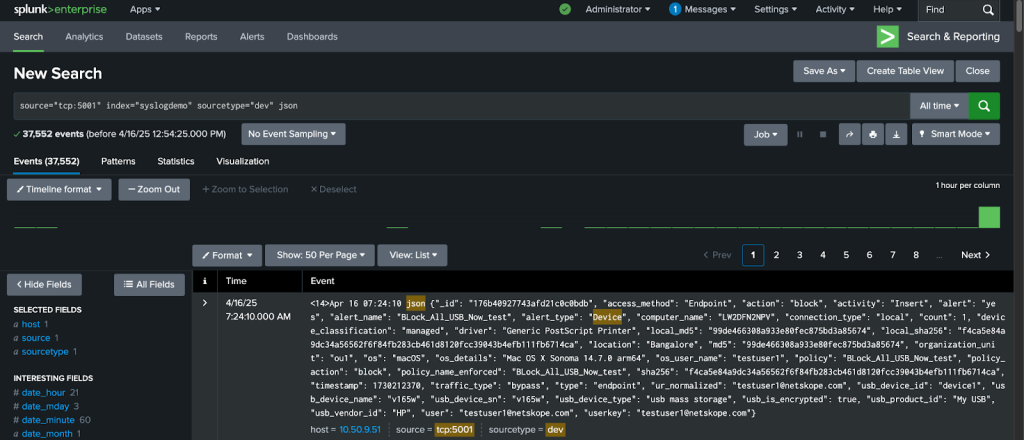Open the No Event Sampling dropdown
The height and width of the screenshot is (440, 1024).
tap(293, 134)
